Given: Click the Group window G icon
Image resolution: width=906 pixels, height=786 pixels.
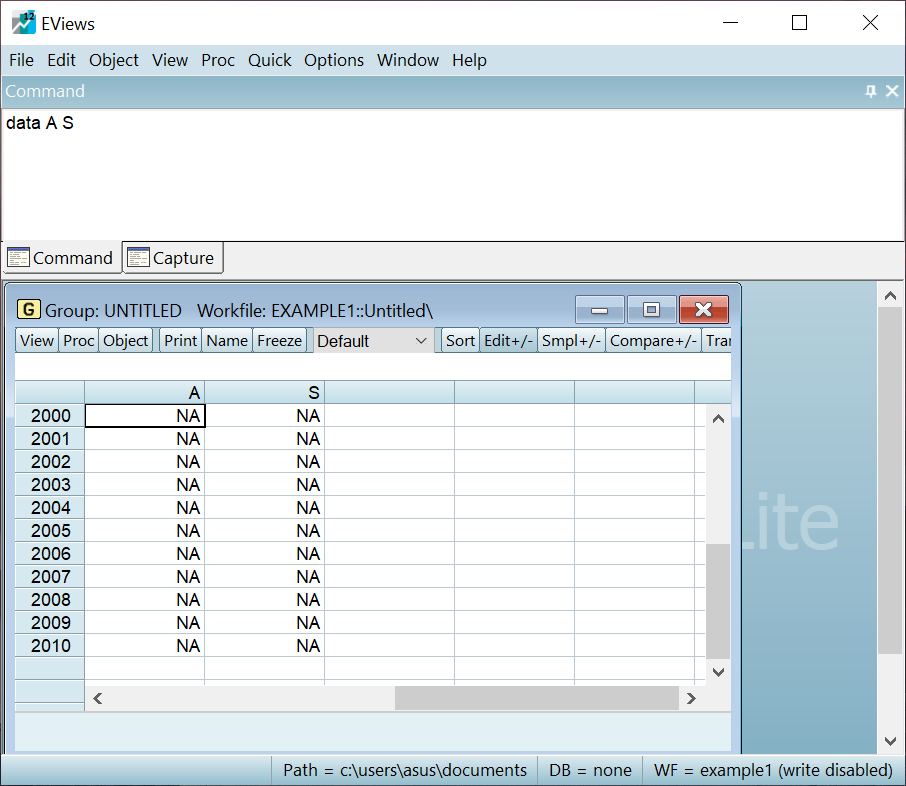Looking at the screenshot, I should coord(29,310).
